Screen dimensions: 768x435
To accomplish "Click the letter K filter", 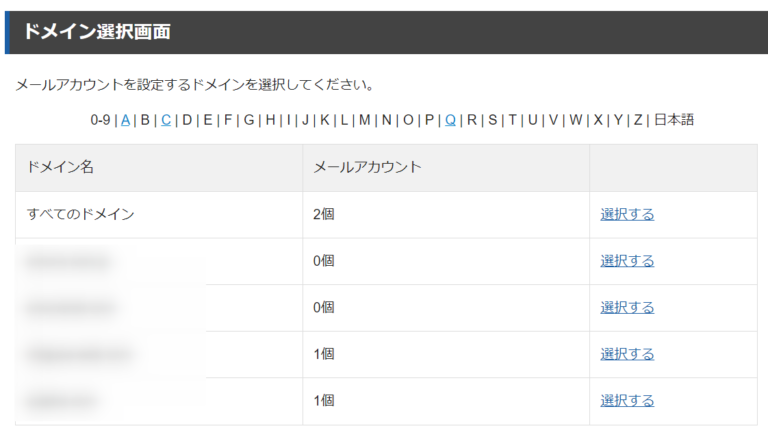I will pyautogui.click(x=325, y=120).
